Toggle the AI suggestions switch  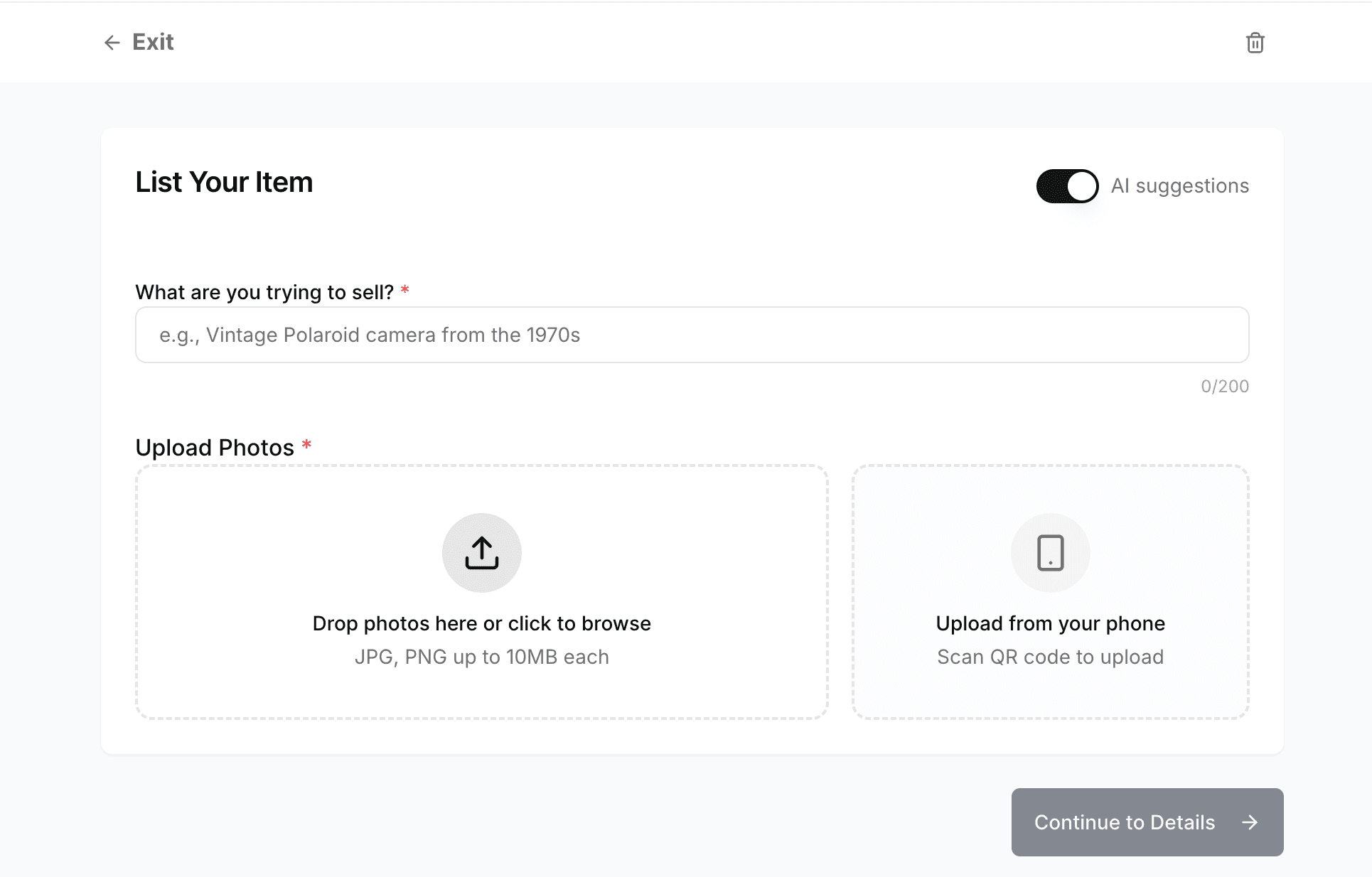click(x=1067, y=186)
